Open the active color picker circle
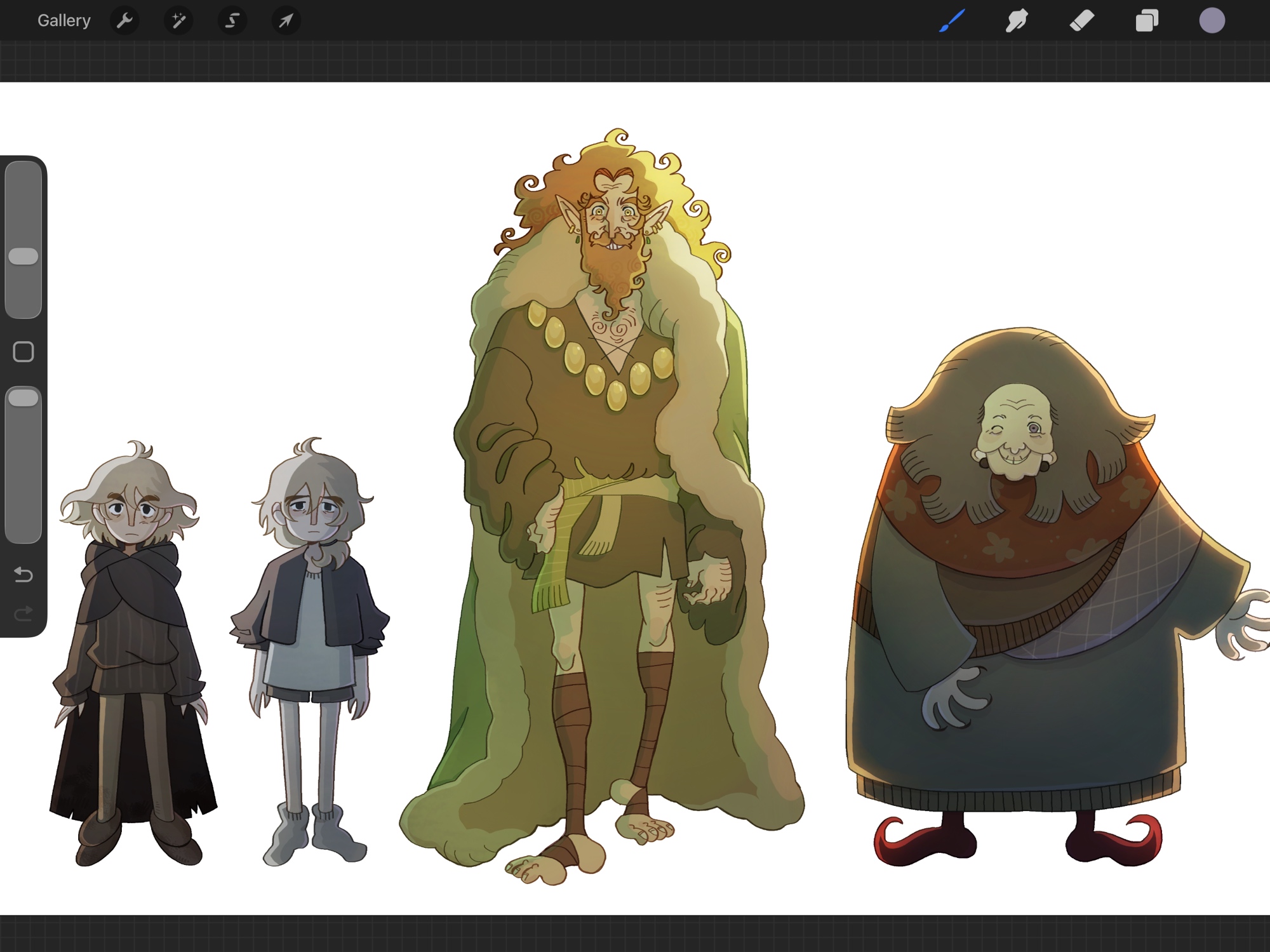 [x=1212, y=21]
